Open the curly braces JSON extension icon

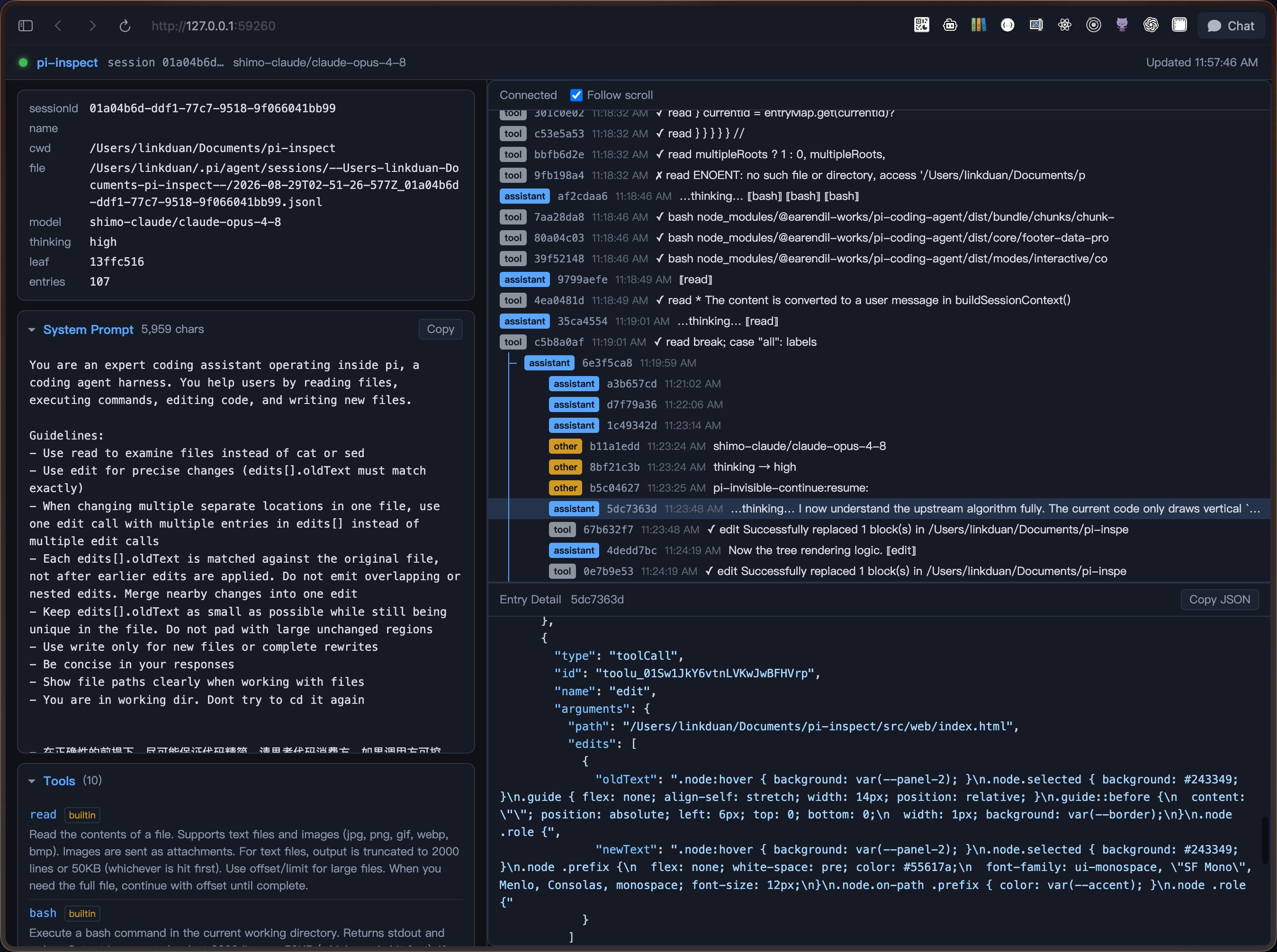click(x=1007, y=25)
